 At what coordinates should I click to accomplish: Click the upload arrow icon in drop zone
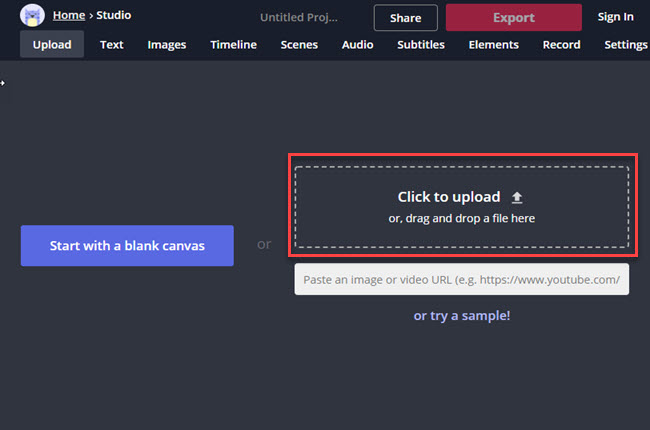517,198
